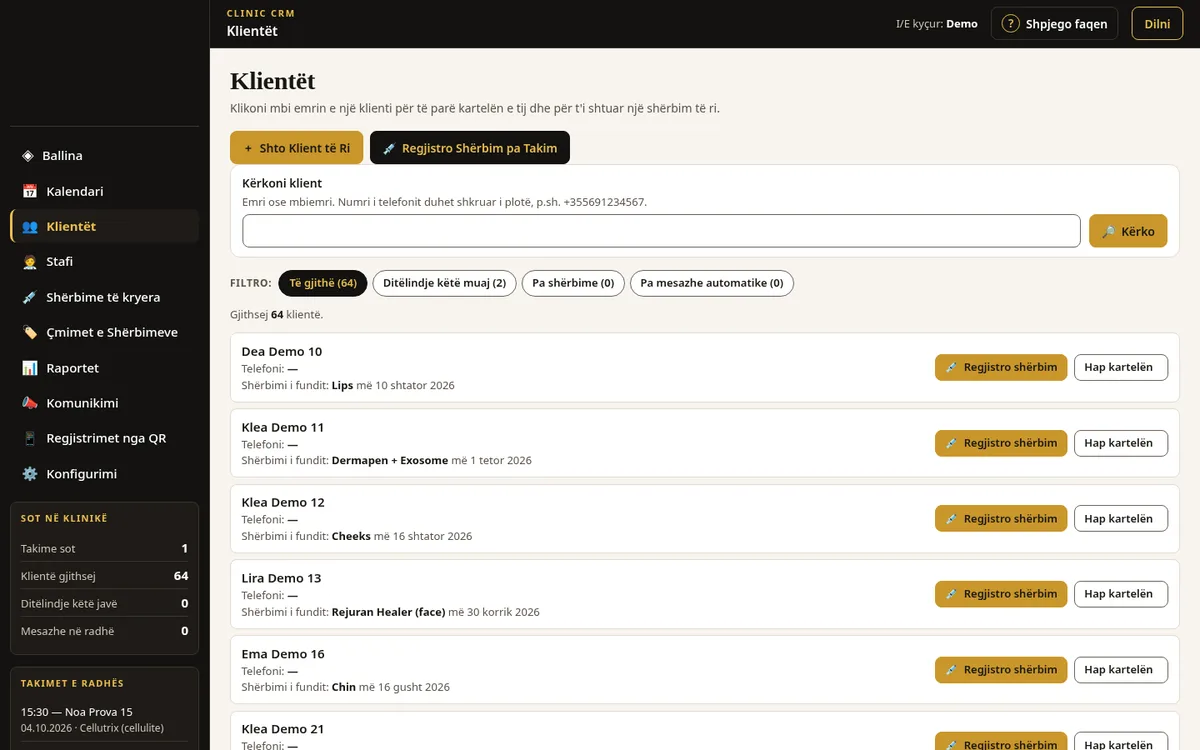The width and height of the screenshot is (1200, 750).
Task: Click the Komunikimi megaphone icon
Action: [x=30, y=403]
